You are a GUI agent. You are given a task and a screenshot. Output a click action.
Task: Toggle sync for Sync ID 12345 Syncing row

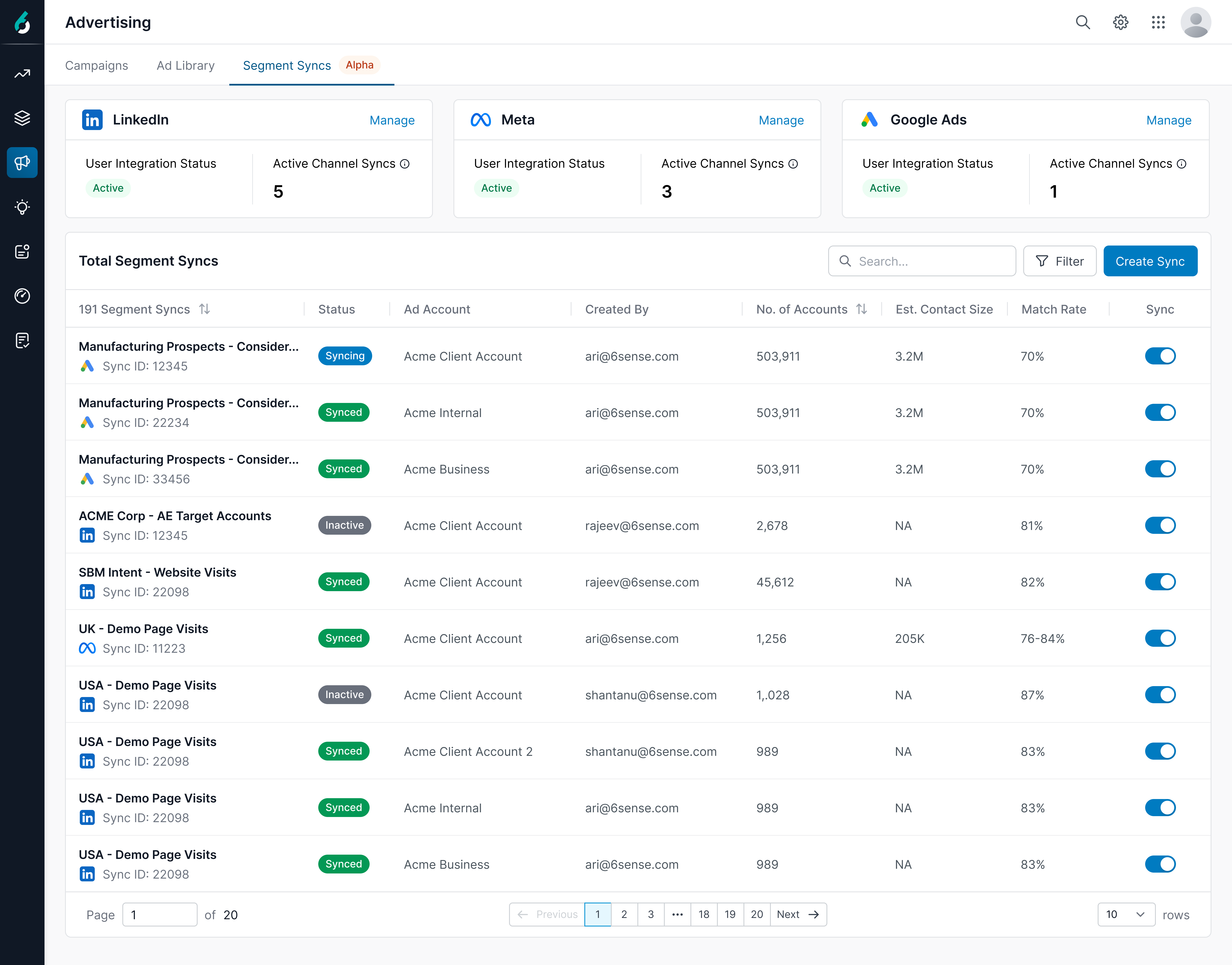1160,356
